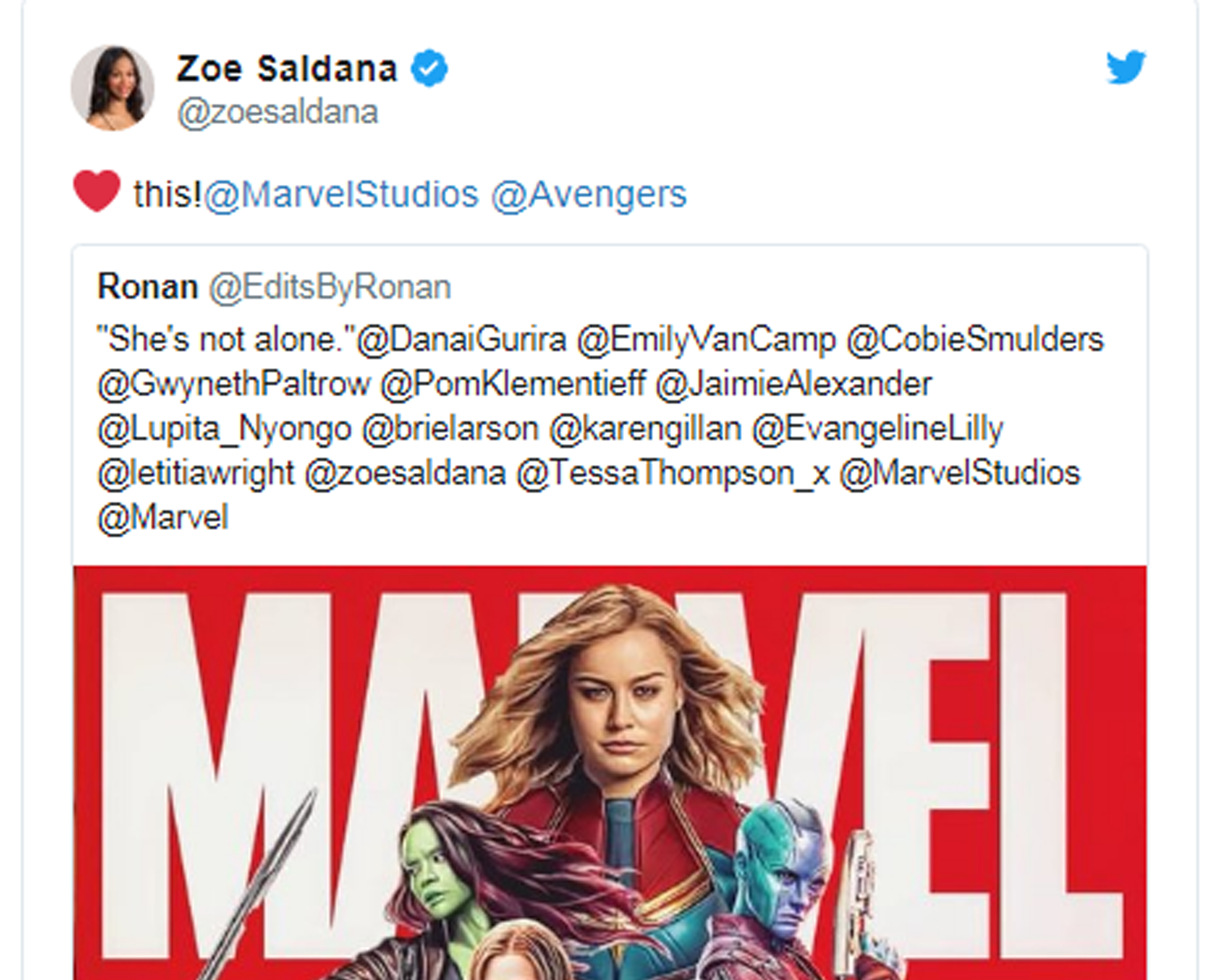
Task: Click the Twitter bird logo icon
Action: (x=1125, y=68)
